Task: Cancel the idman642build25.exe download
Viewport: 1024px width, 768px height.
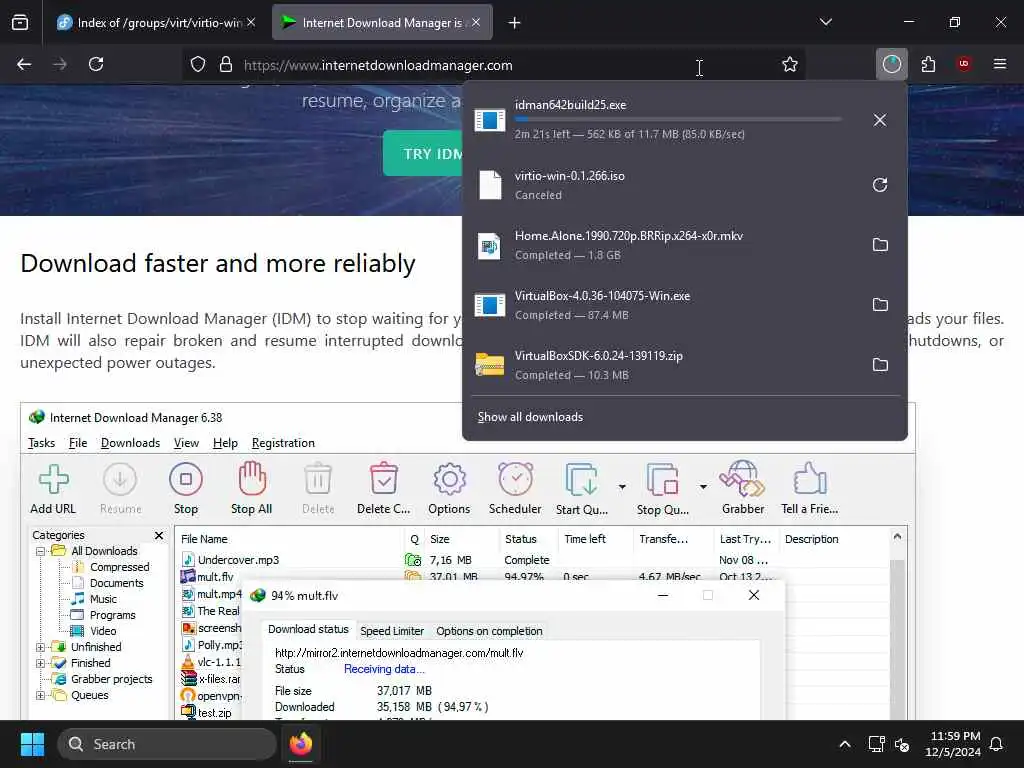Action: point(880,120)
